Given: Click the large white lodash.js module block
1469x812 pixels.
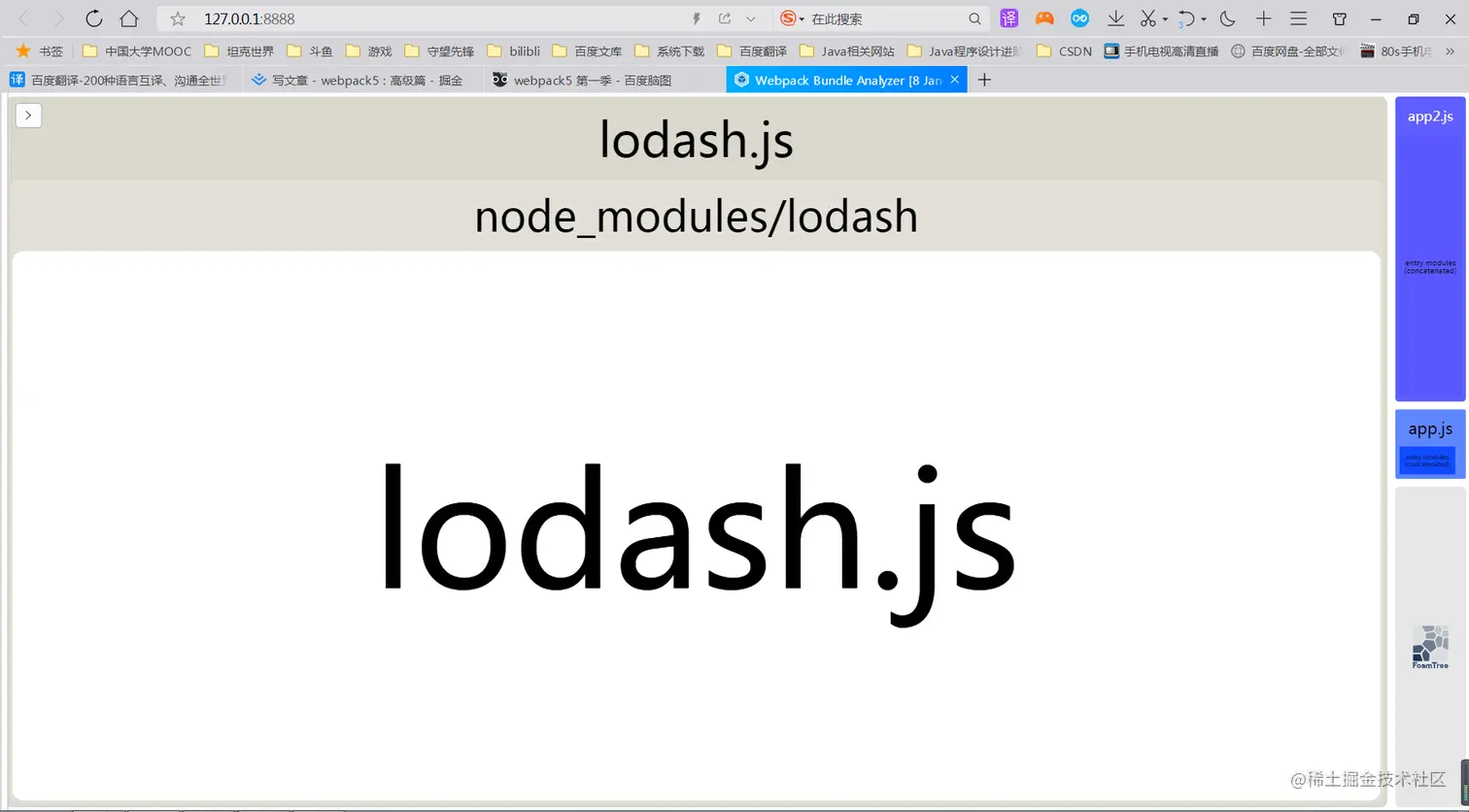Looking at the screenshot, I should (x=696, y=525).
